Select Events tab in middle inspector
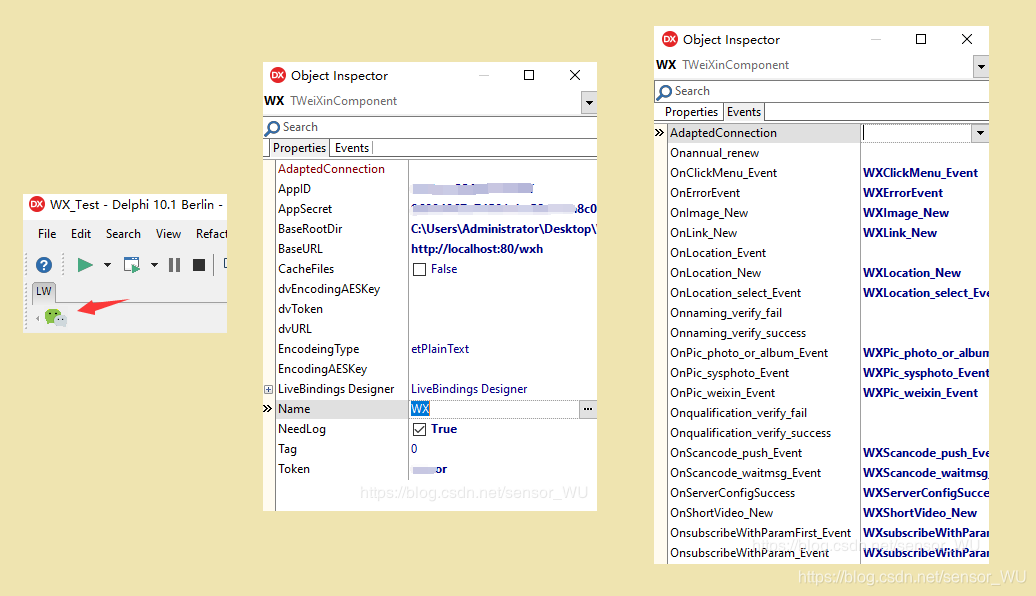The image size is (1036, 596). 352,148
